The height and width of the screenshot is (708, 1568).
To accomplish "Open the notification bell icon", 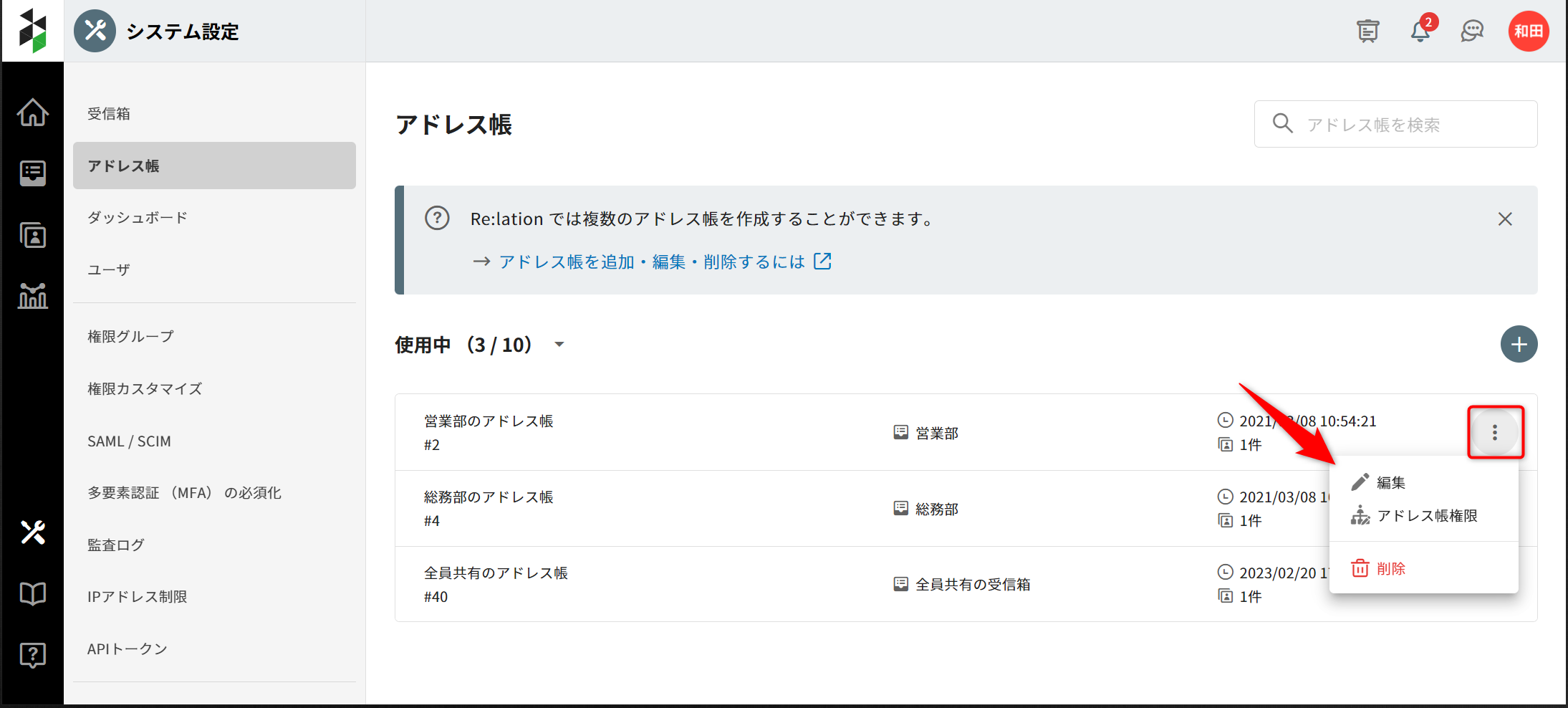I will 1420,32.
